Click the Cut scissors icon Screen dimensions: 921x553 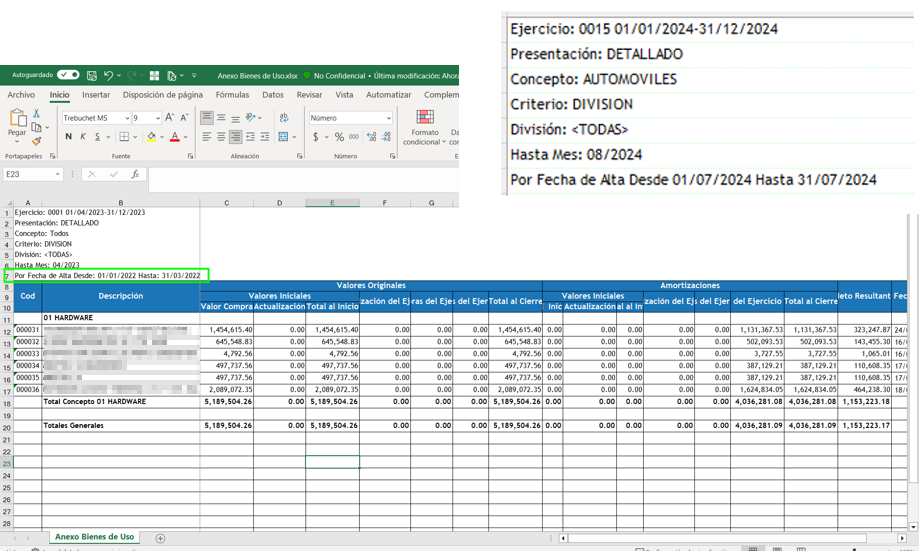37,114
